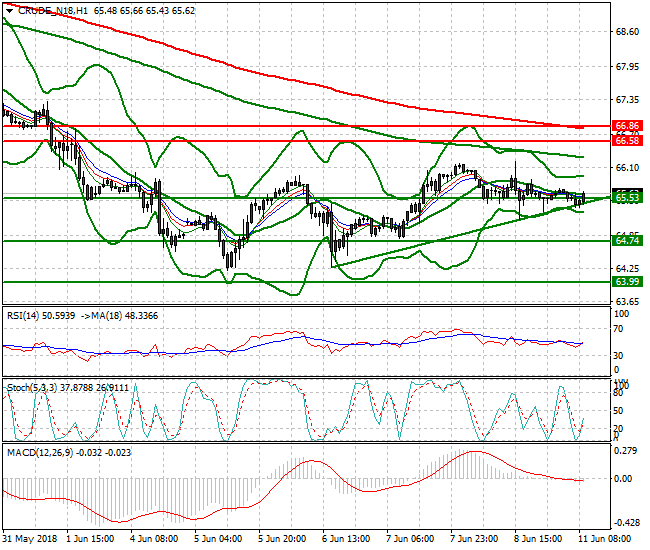Click the 31 May 2018 date label

click(31, 539)
